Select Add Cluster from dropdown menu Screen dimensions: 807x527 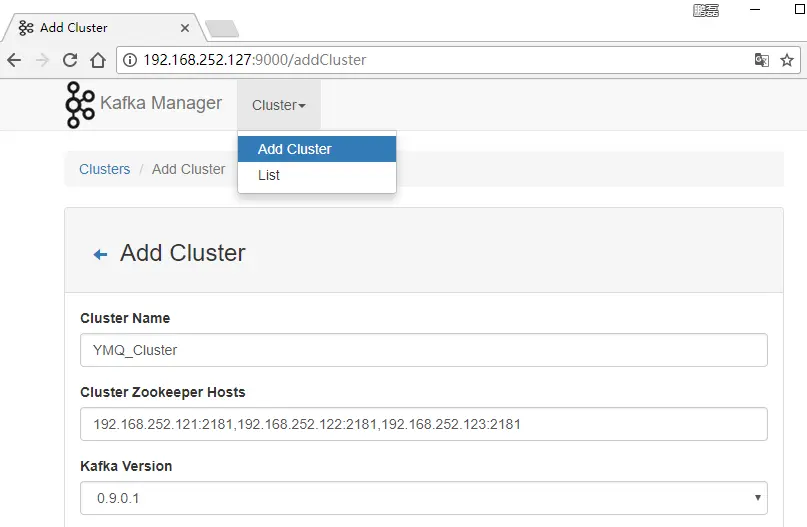[x=317, y=149]
